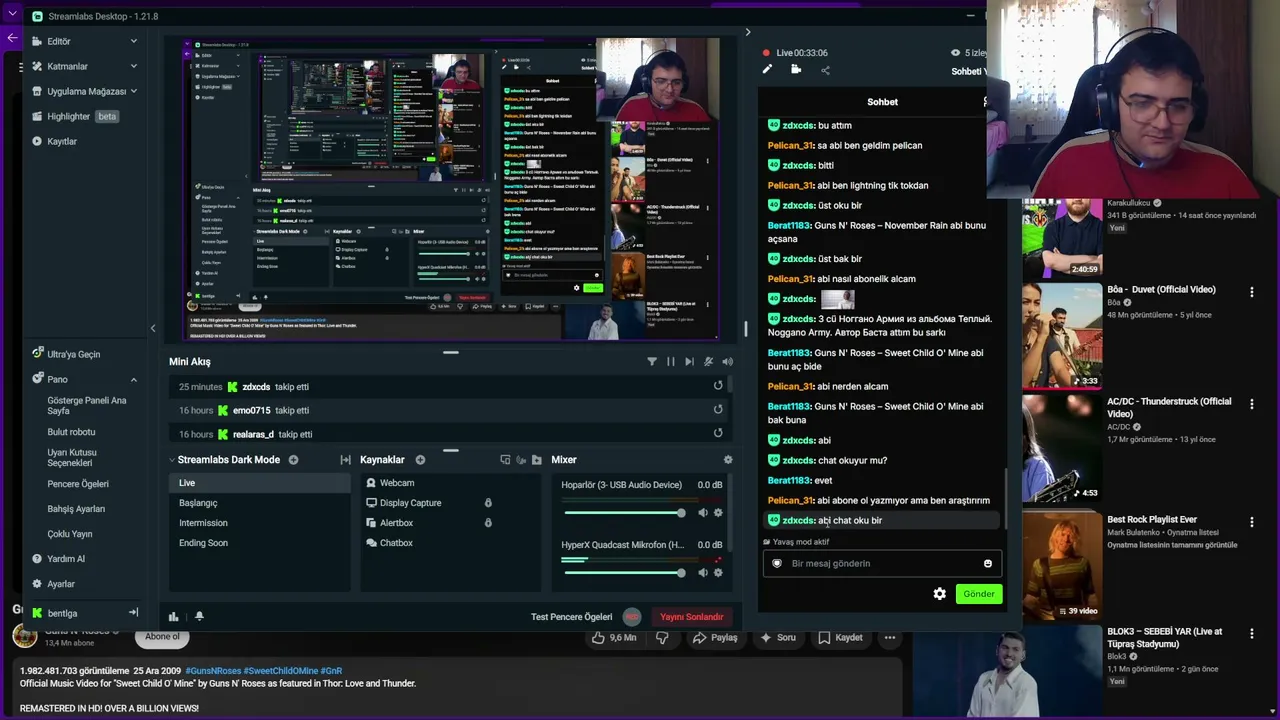End the stream with Yayını Sonlandır
Image resolution: width=1280 pixels, height=720 pixels.
point(691,617)
